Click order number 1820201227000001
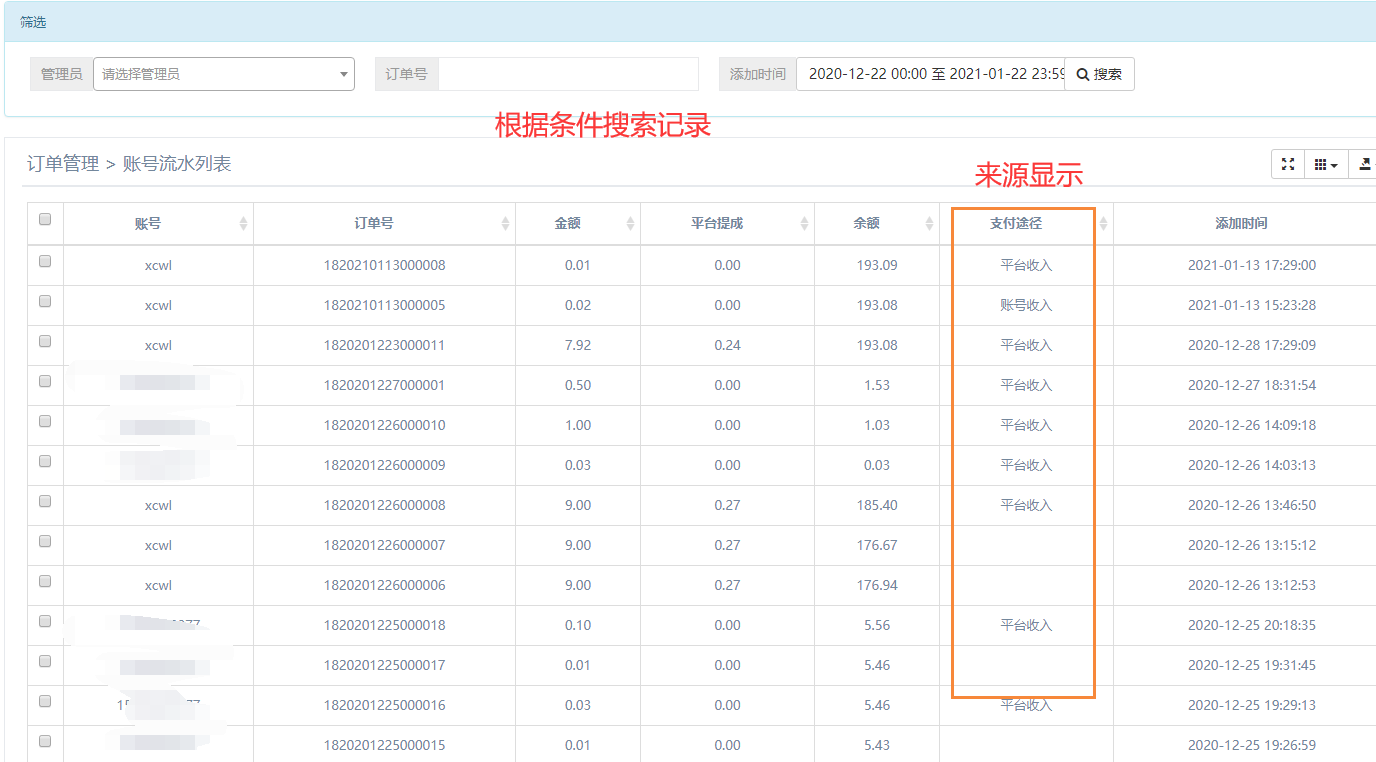The width and height of the screenshot is (1376, 762). coord(384,385)
